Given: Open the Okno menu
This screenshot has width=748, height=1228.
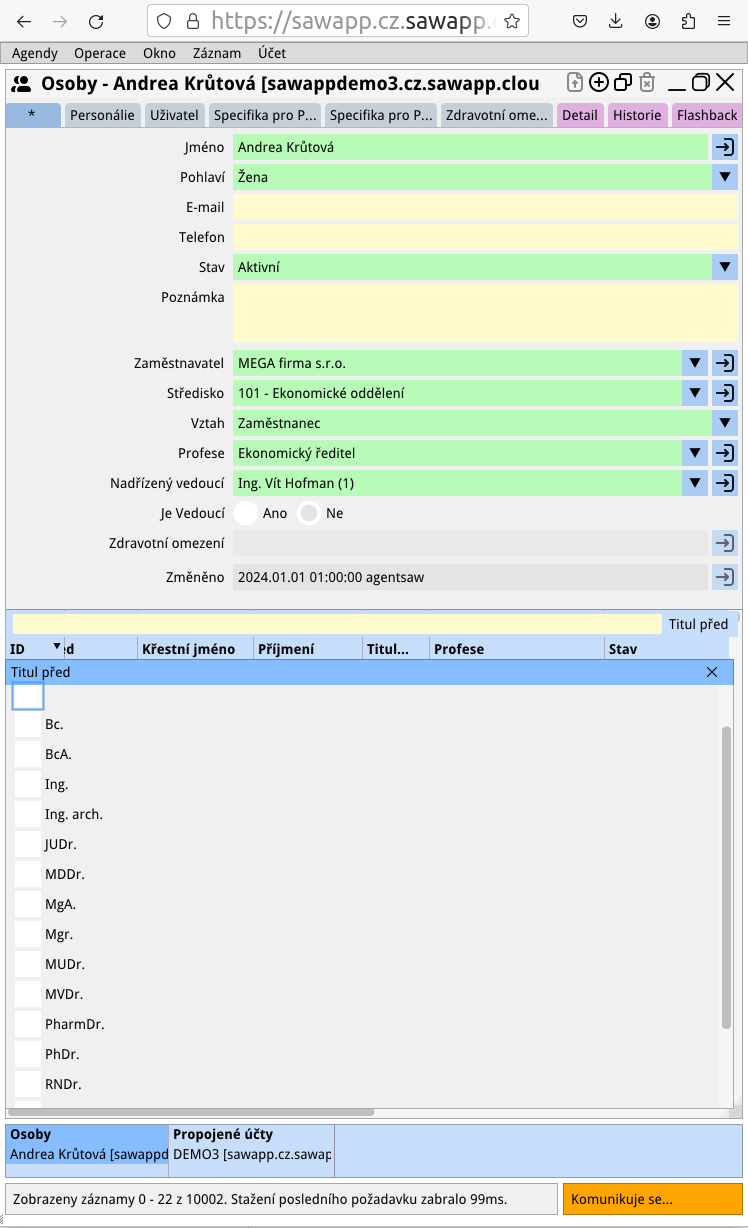Looking at the screenshot, I should click(159, 53).
